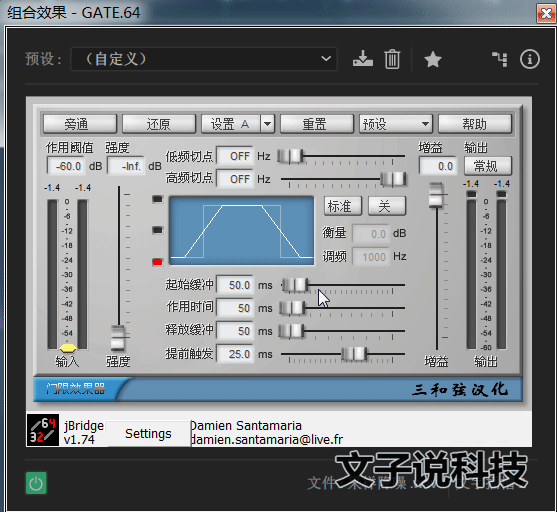Click the 重置 reset button

point(317,124)
